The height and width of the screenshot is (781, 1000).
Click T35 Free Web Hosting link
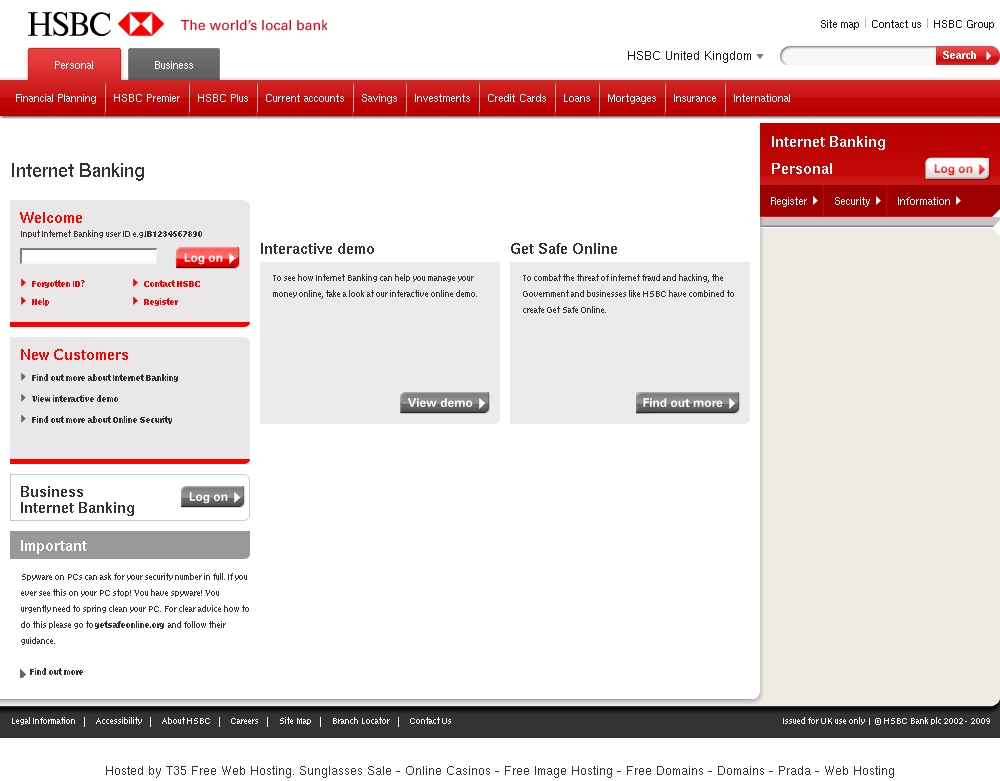(x=231, y=771)
